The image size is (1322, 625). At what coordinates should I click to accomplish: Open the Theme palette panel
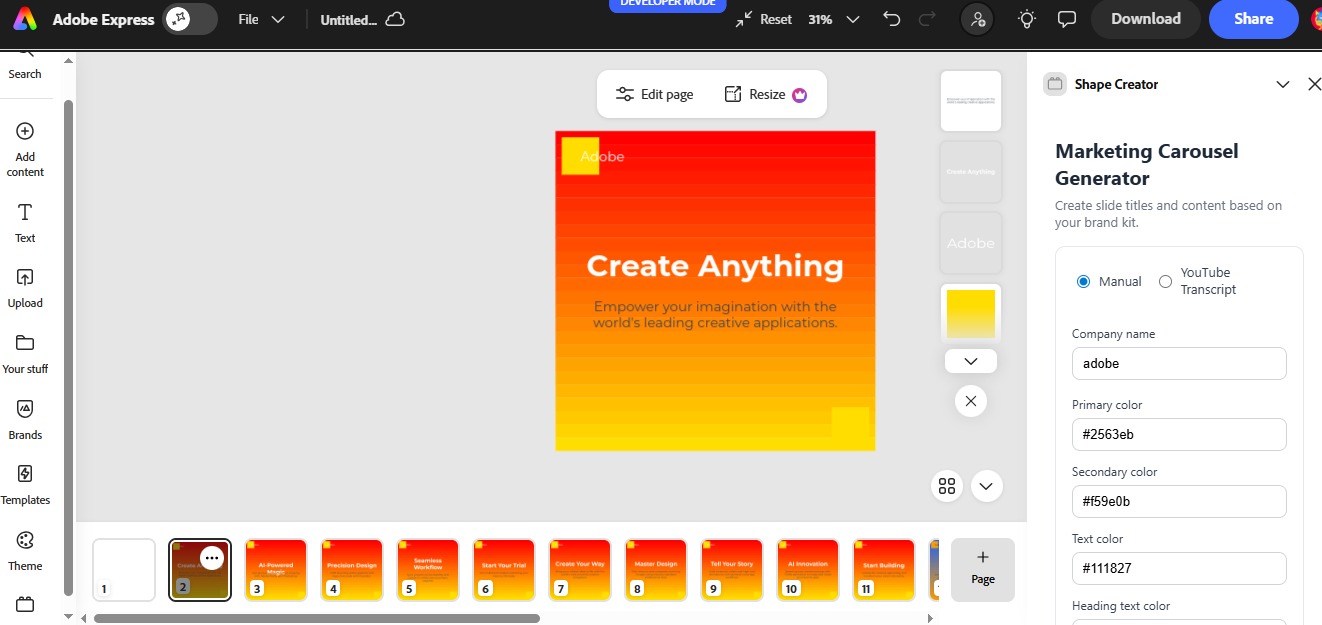point(25,551)
